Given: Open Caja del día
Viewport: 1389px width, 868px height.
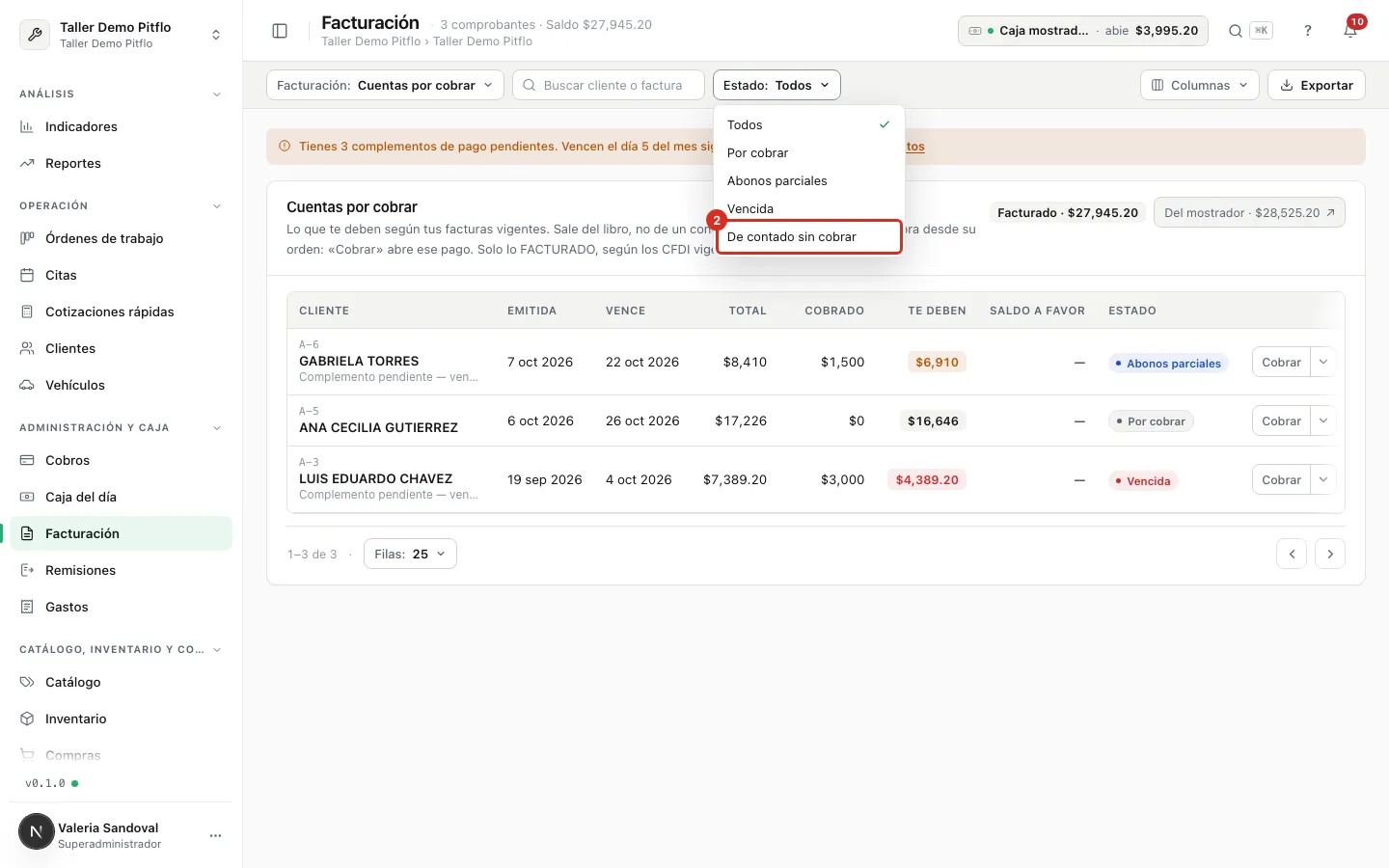Looking at the screenshot, I should (121, 497).
